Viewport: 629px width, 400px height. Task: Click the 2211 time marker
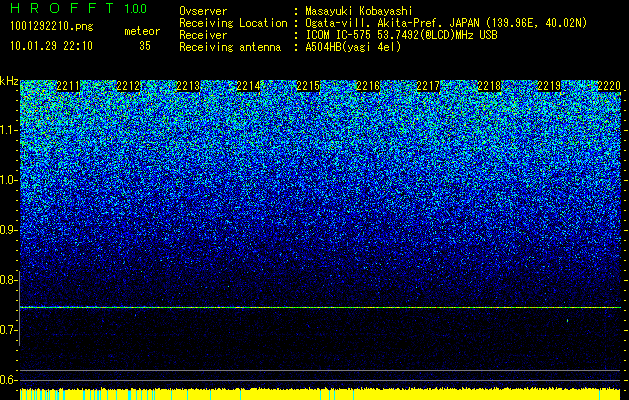(x=68, y=86)
